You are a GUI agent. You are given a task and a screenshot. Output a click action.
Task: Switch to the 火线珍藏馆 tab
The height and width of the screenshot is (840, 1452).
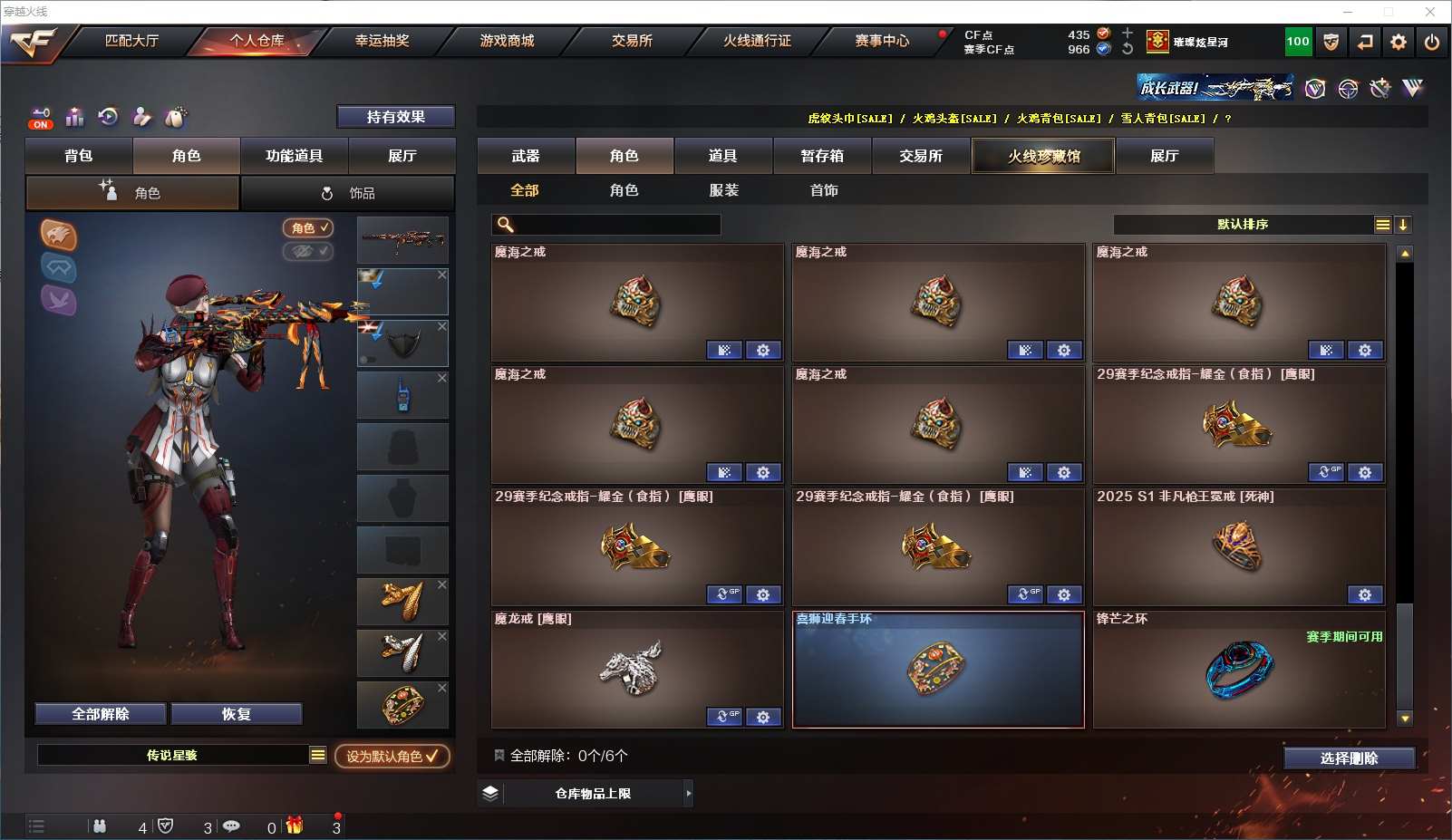1043,156
